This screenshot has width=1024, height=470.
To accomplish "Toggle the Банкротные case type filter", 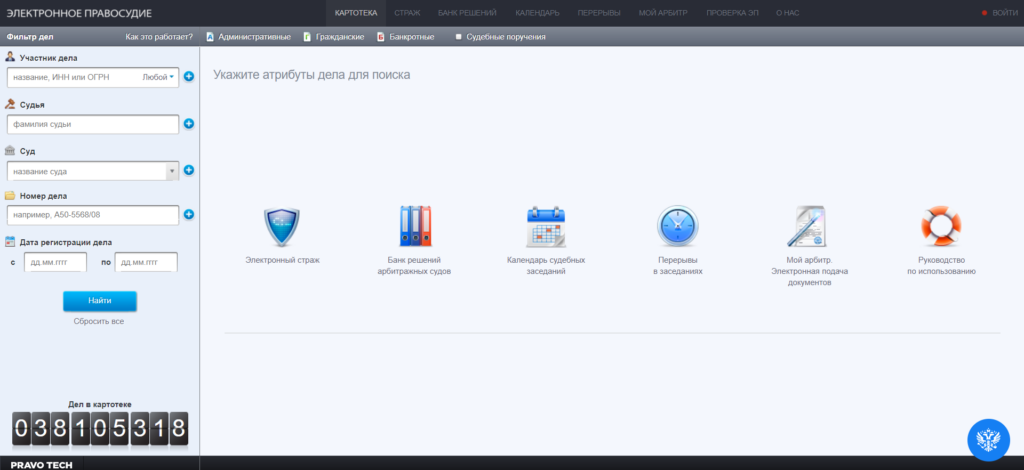I will [405, 37].
